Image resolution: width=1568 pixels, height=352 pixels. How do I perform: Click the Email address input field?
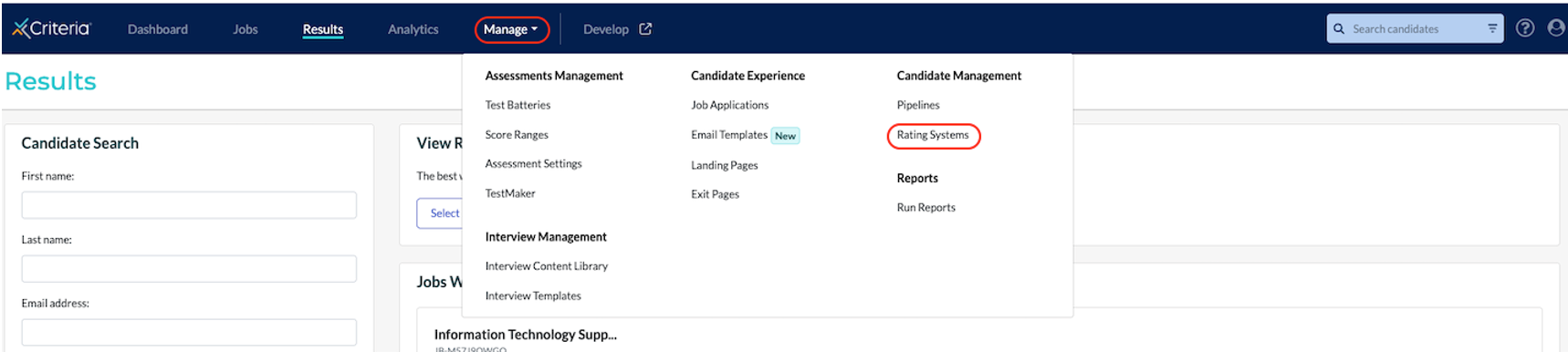(x=189, y=332)
